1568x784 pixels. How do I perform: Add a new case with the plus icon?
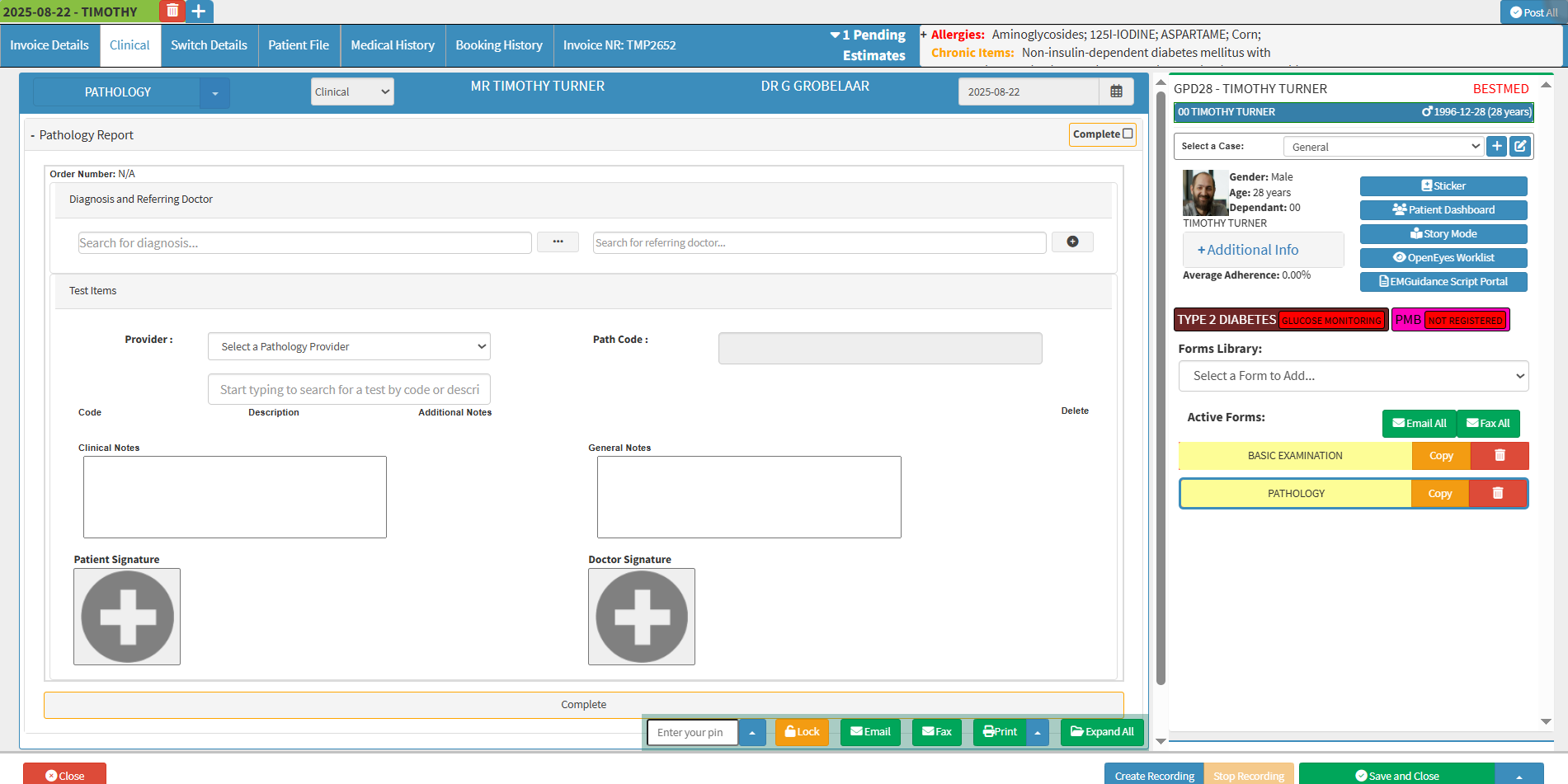1496,146
